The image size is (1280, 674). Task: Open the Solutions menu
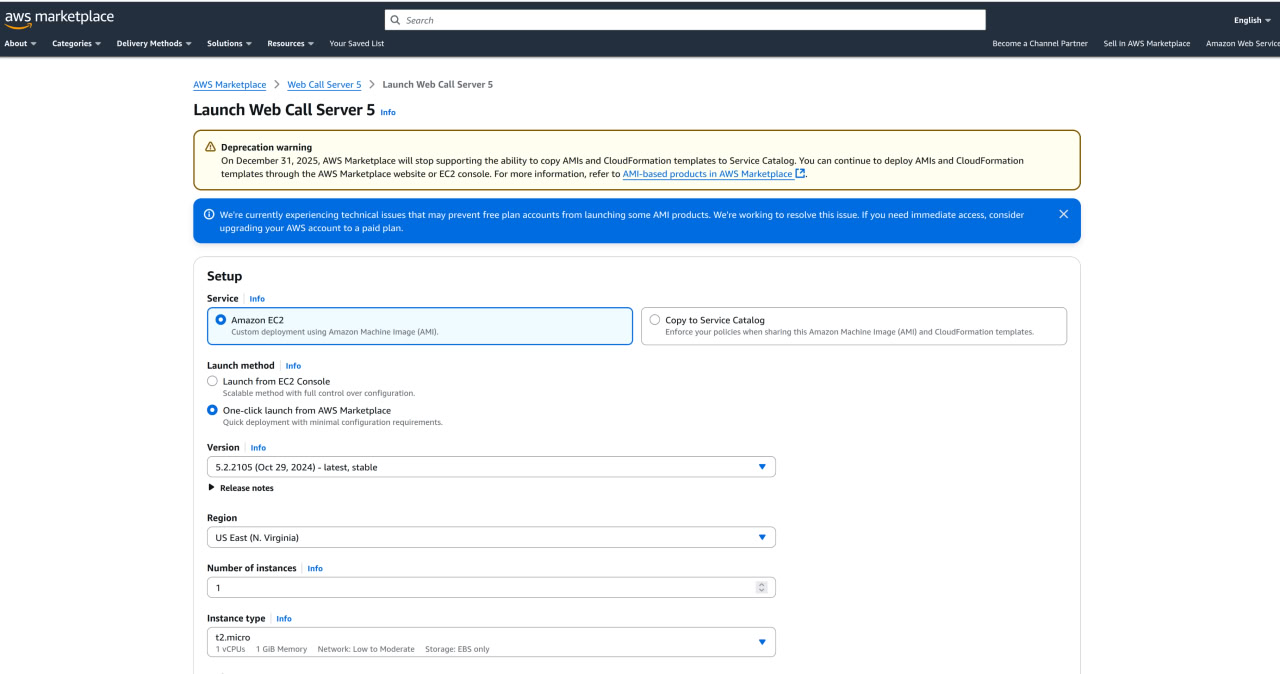click(x=229, y=43)
